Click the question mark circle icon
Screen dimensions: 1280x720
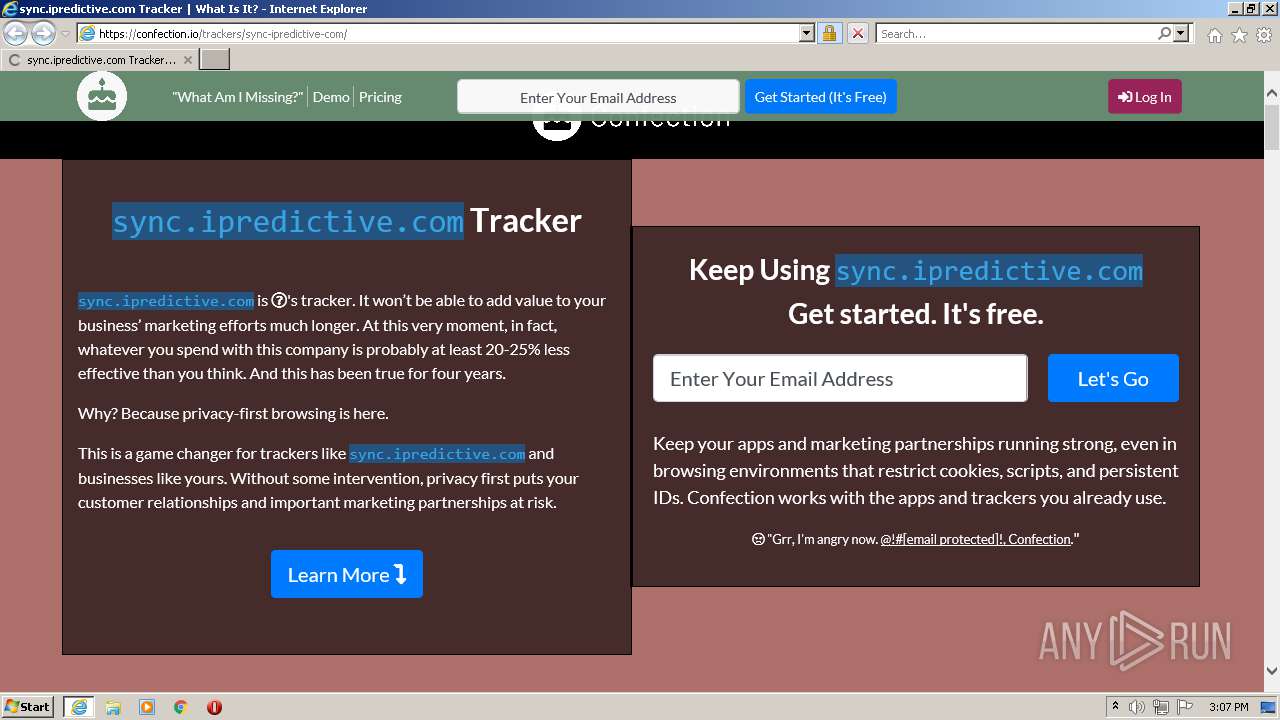click(279, 300)
